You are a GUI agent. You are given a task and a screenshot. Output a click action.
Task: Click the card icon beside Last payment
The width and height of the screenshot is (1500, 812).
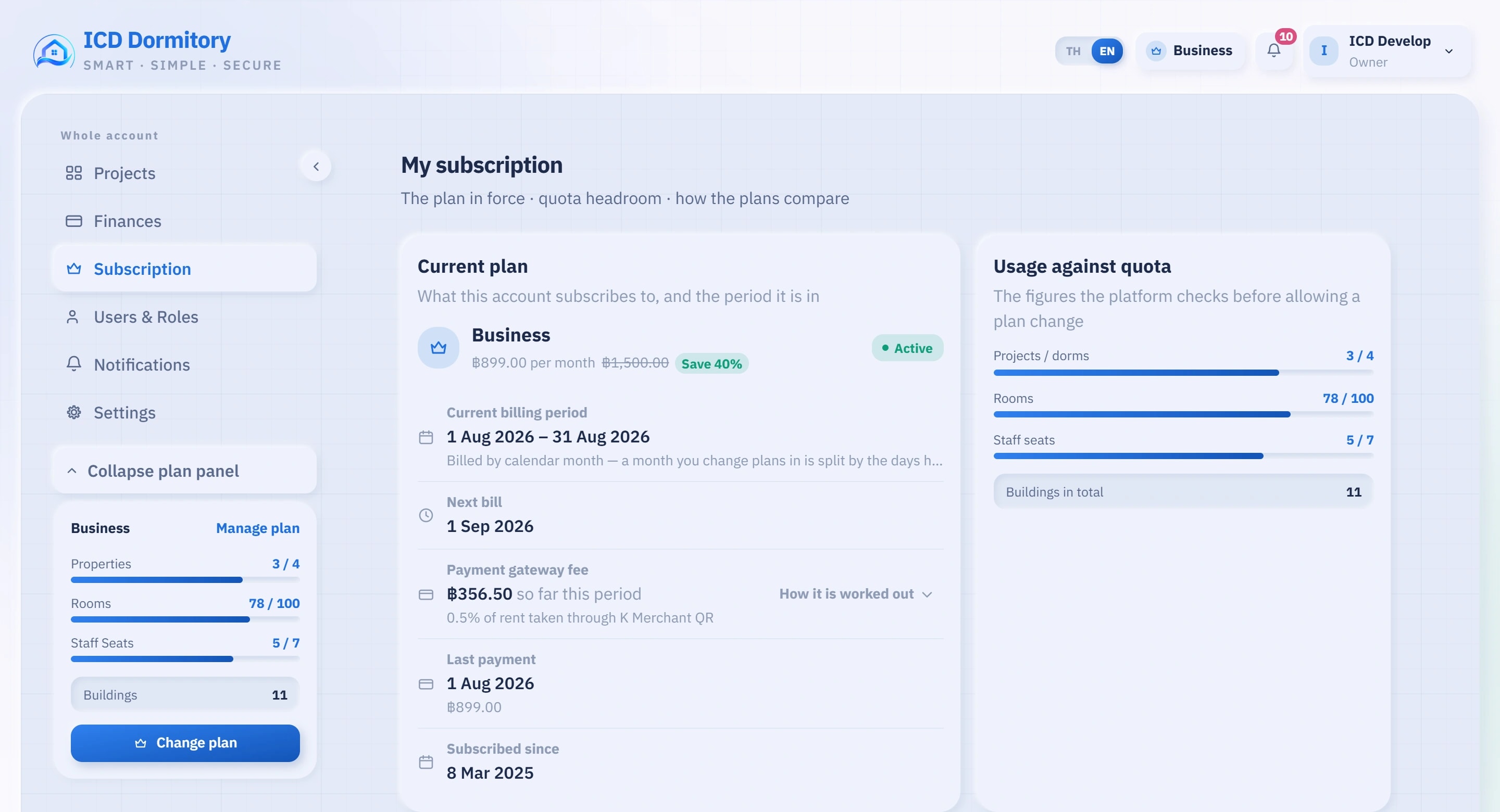coord(426,684)
